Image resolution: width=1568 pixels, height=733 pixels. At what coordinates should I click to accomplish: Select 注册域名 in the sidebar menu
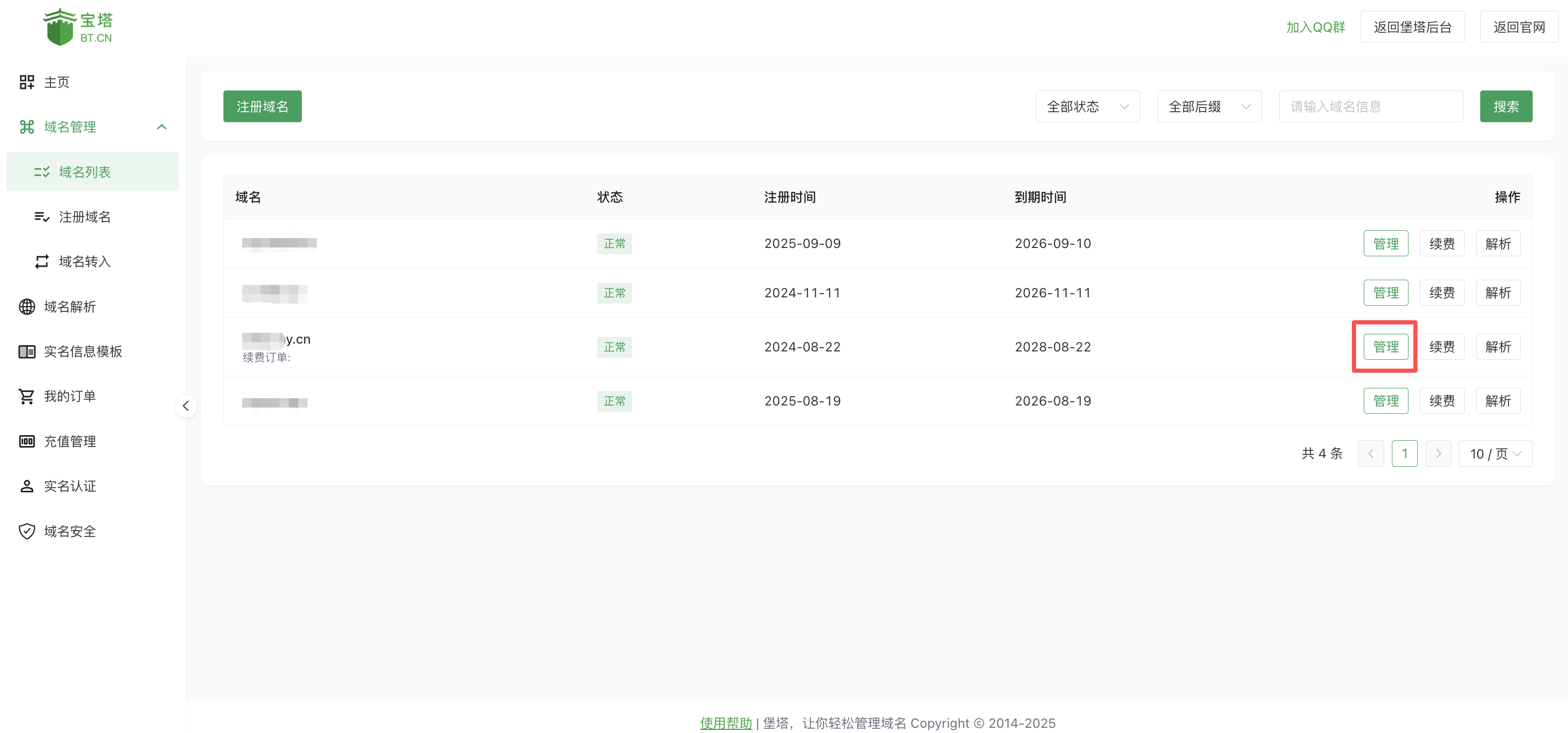click(85, 217)
